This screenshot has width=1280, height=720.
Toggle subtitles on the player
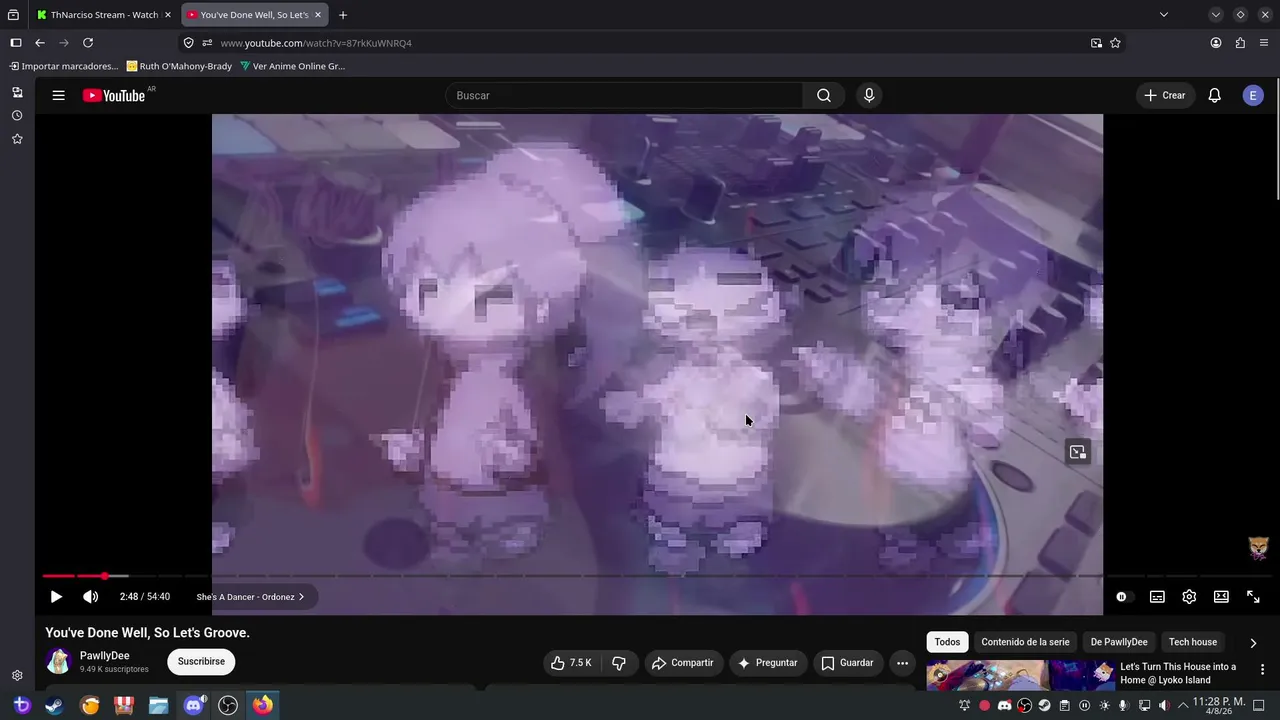point(1157,597)
